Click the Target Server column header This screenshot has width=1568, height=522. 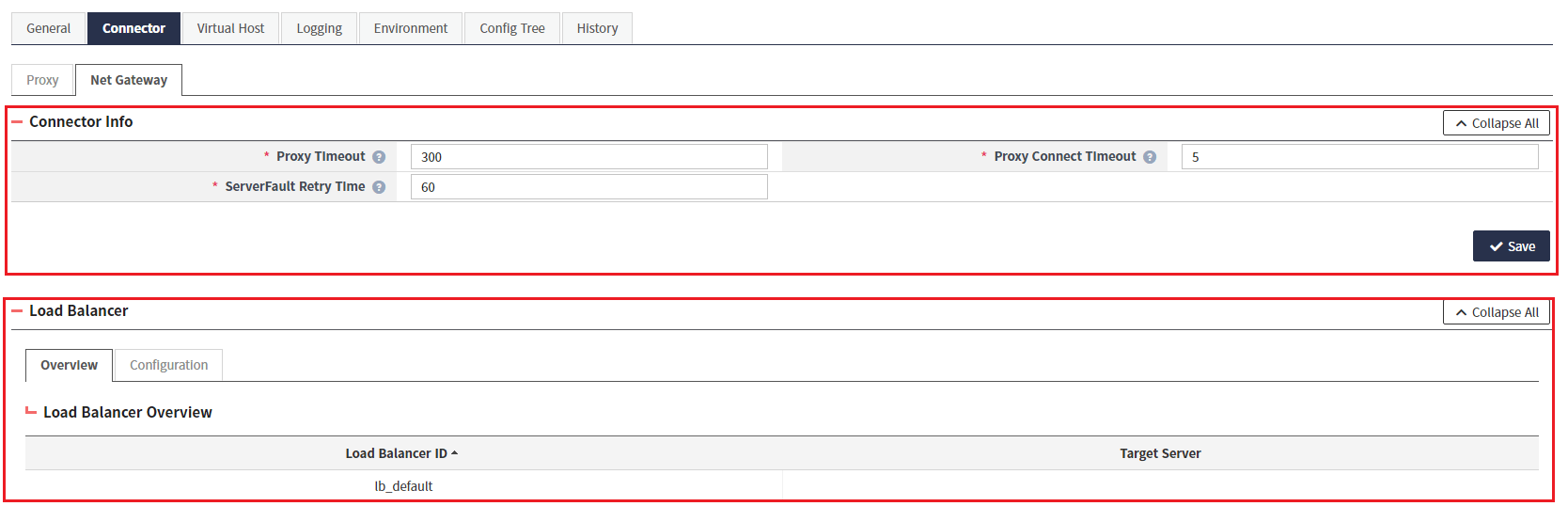pyautogui.click(x=1160, y=453)
